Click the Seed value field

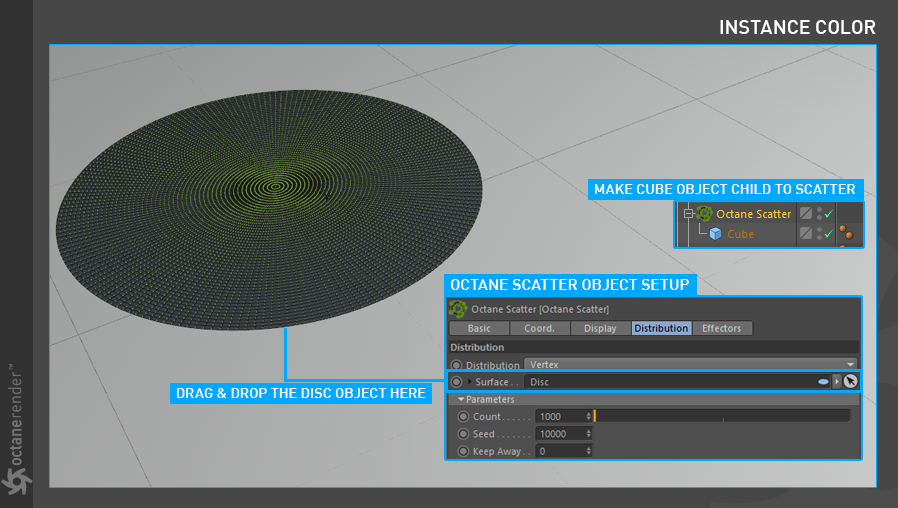[564, 434]
